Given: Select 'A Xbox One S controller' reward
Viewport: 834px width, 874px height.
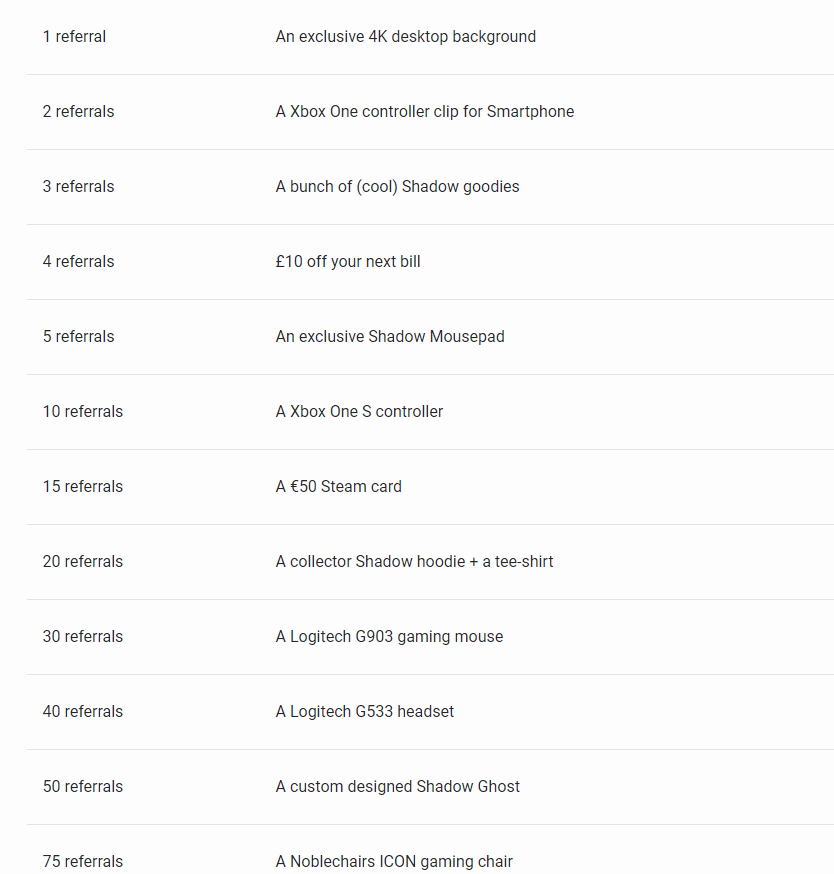Looking at the screenshot, I should click(359, 411).
